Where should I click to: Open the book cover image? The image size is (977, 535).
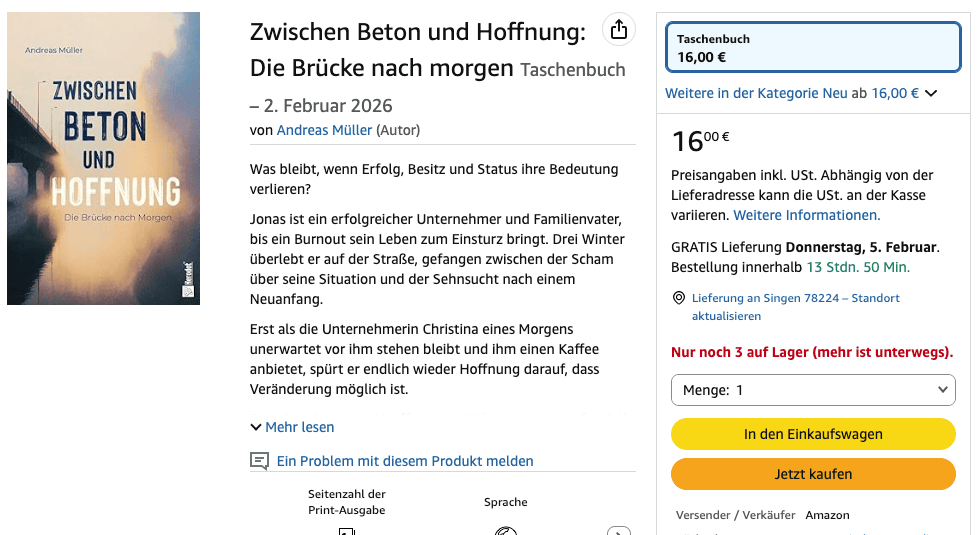coord(104,159)
